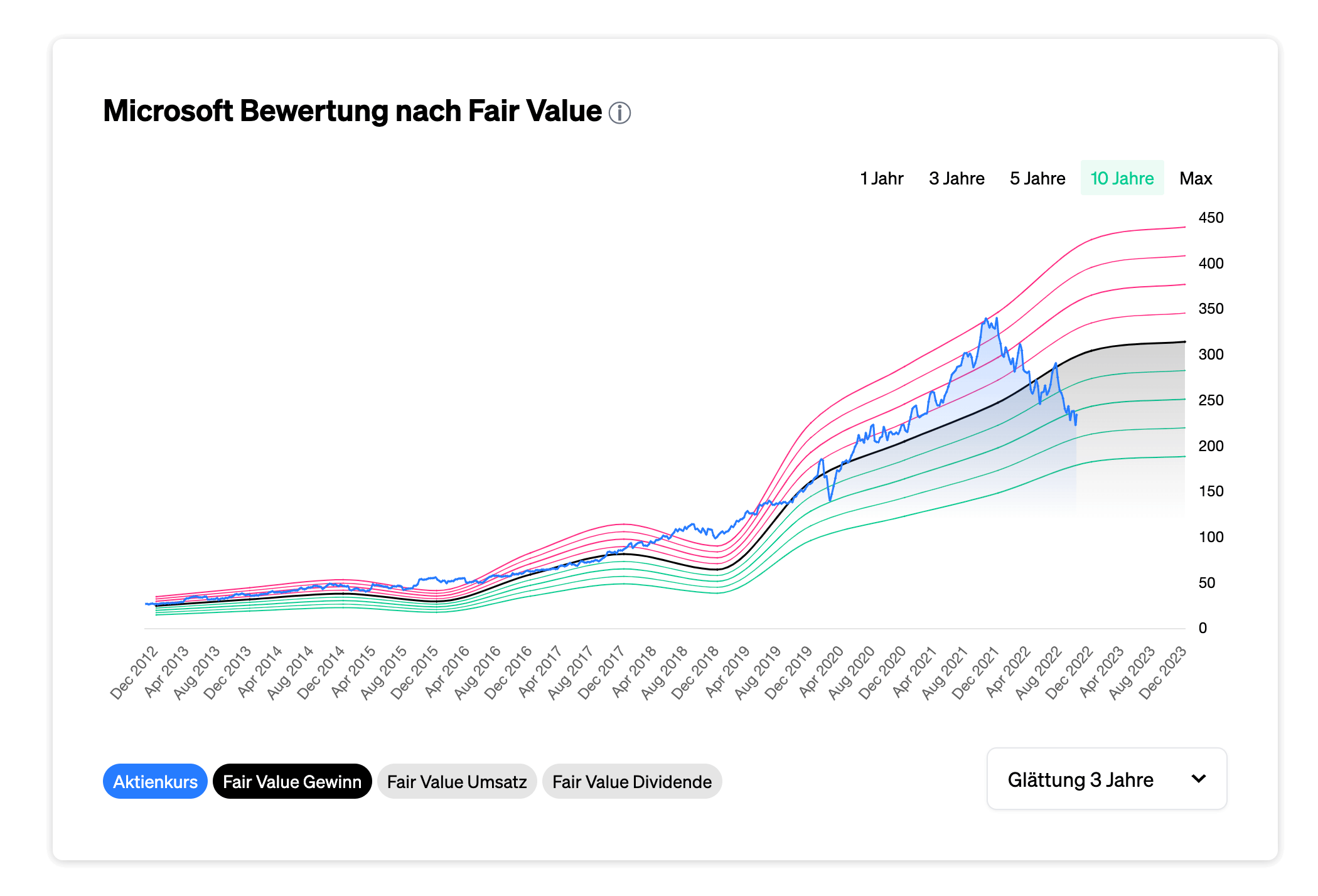Toggle the Fair Value Gewinn series
The height and width of the screenshot is (896, 1318).
click(x=292, y=781)
